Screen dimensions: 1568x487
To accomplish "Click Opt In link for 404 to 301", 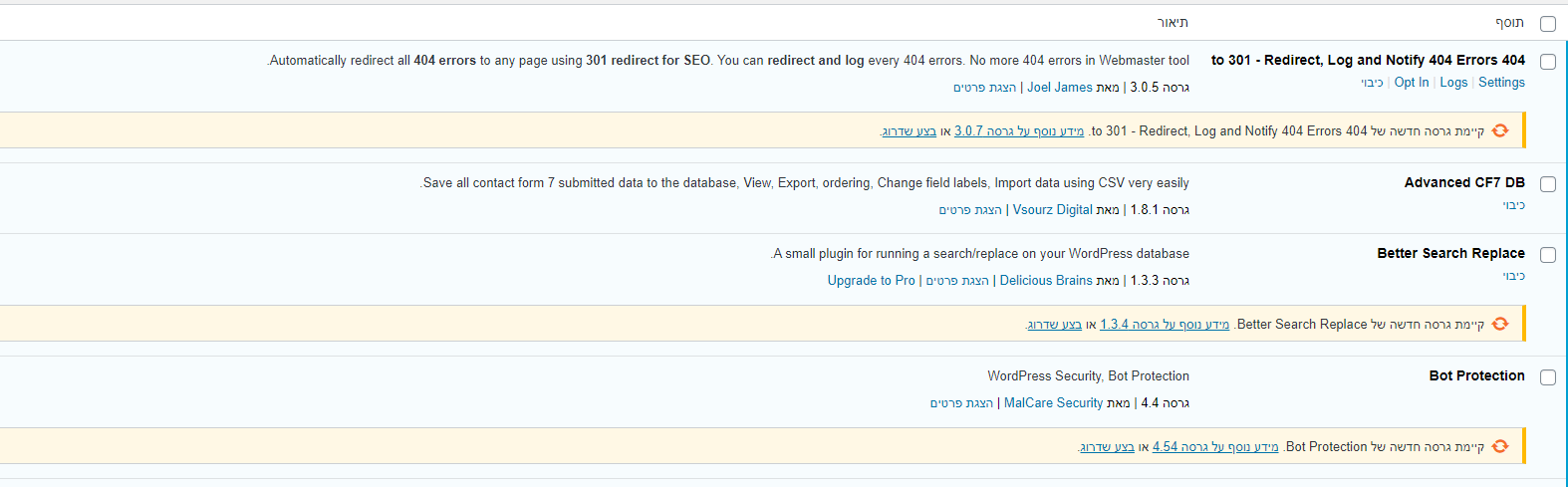I will point(1412,83).
